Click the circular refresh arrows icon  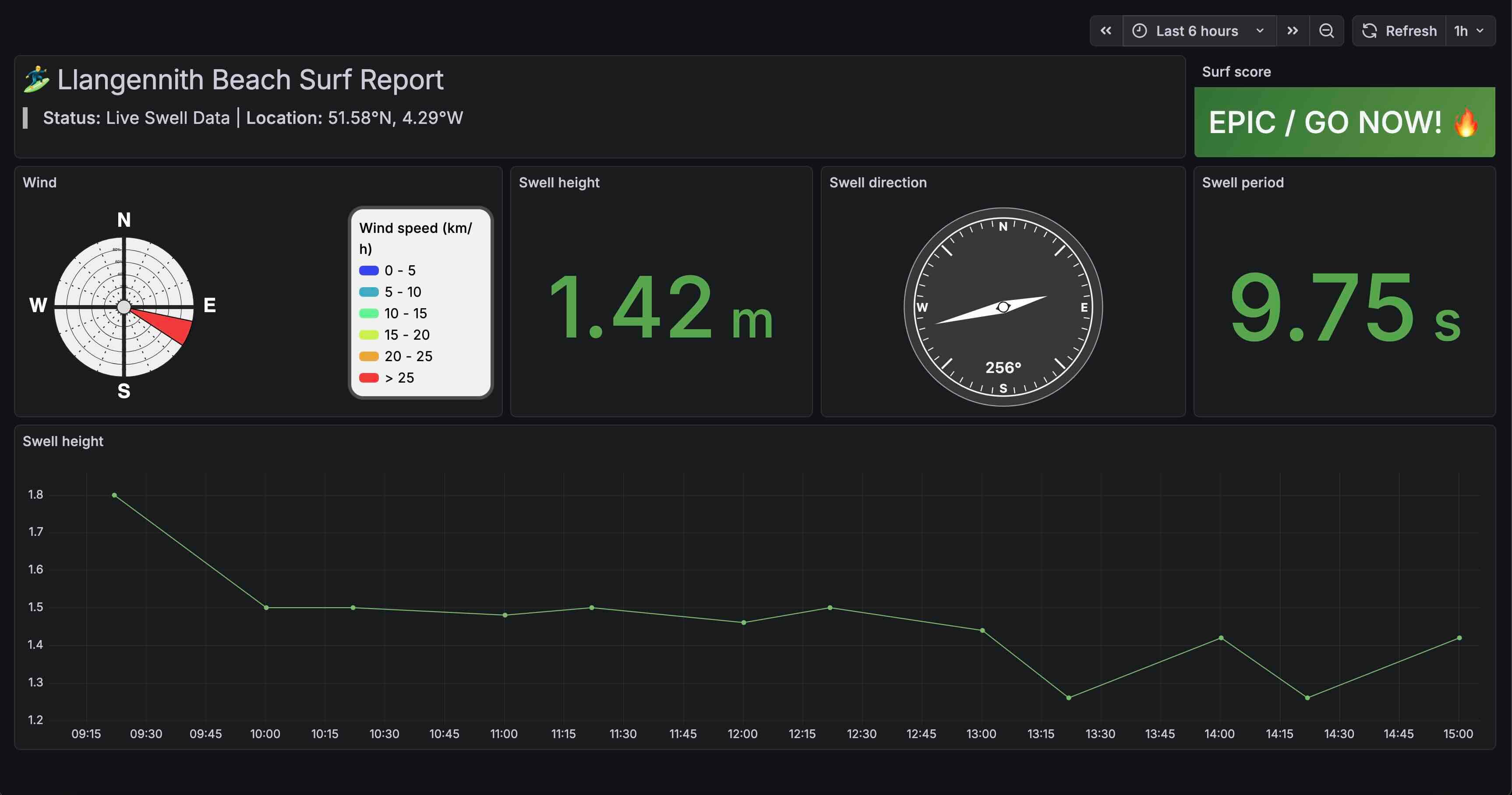(1369, 31)
